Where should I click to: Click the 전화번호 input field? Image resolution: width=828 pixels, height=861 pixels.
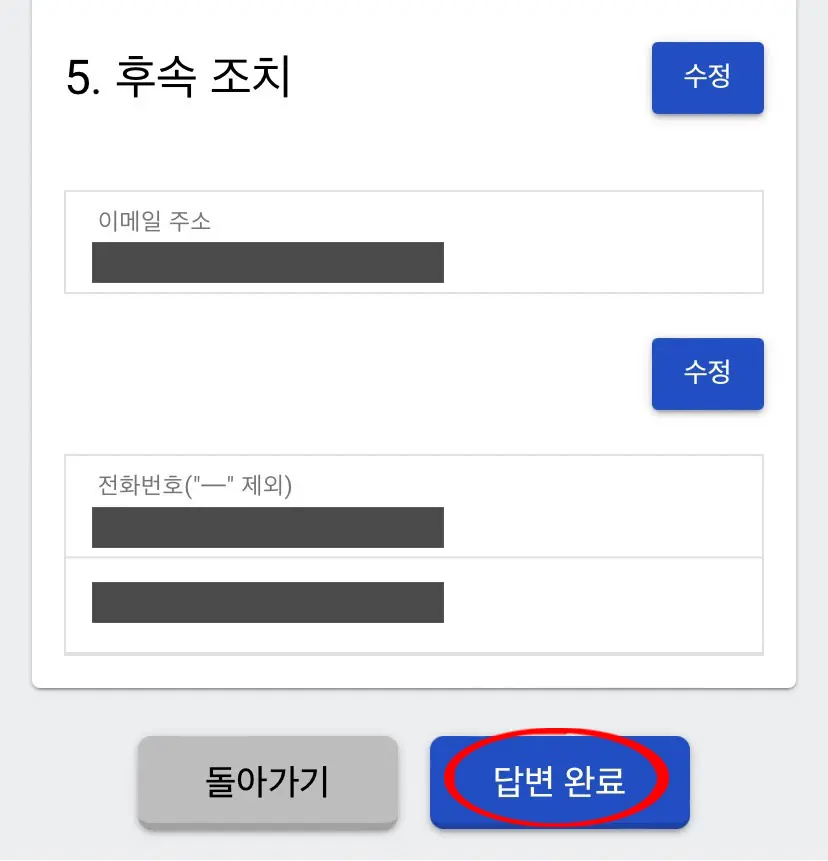coord(413,506)
